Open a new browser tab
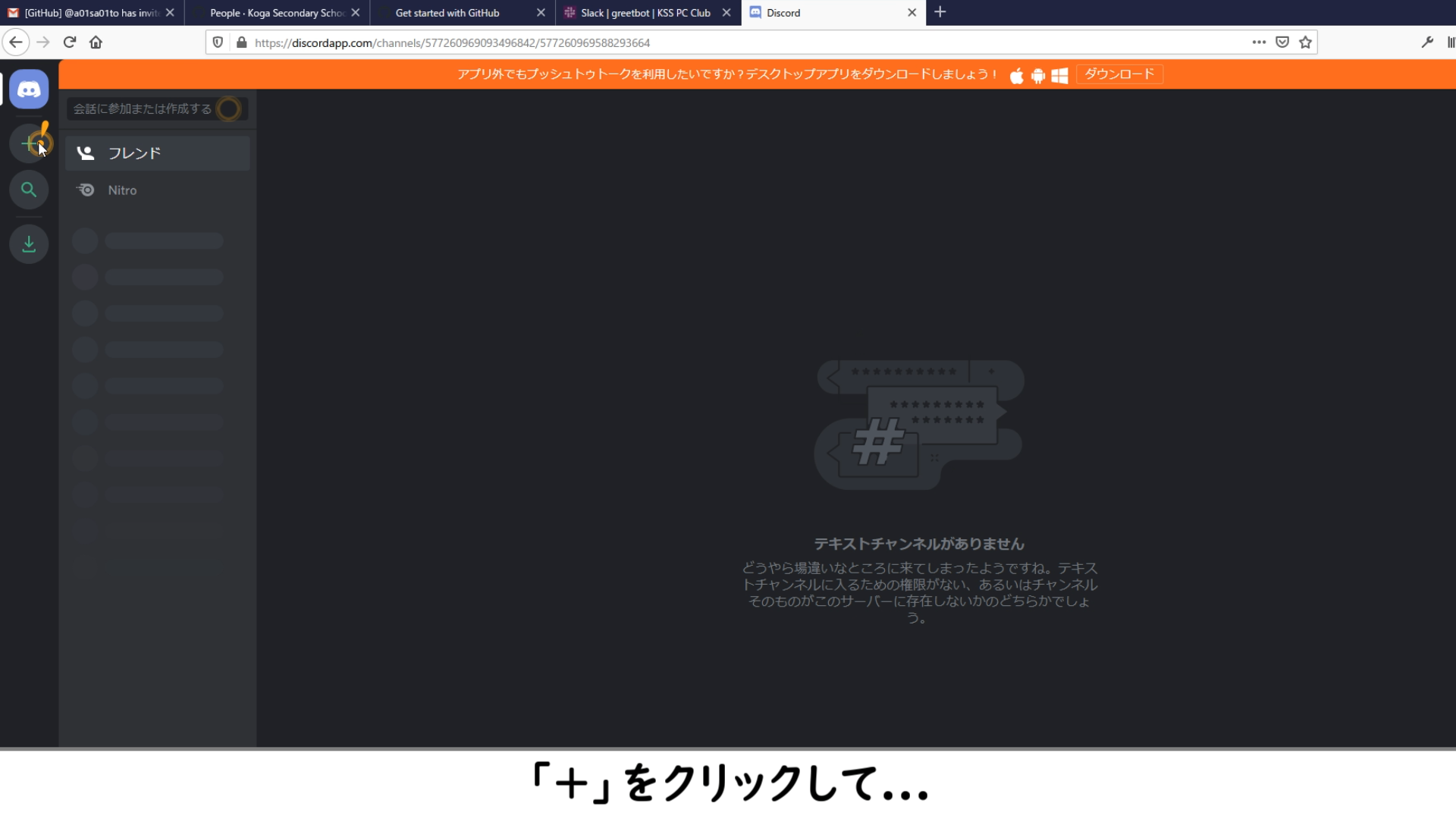Viewport: 1456px width, 819px height. (940, 12)
